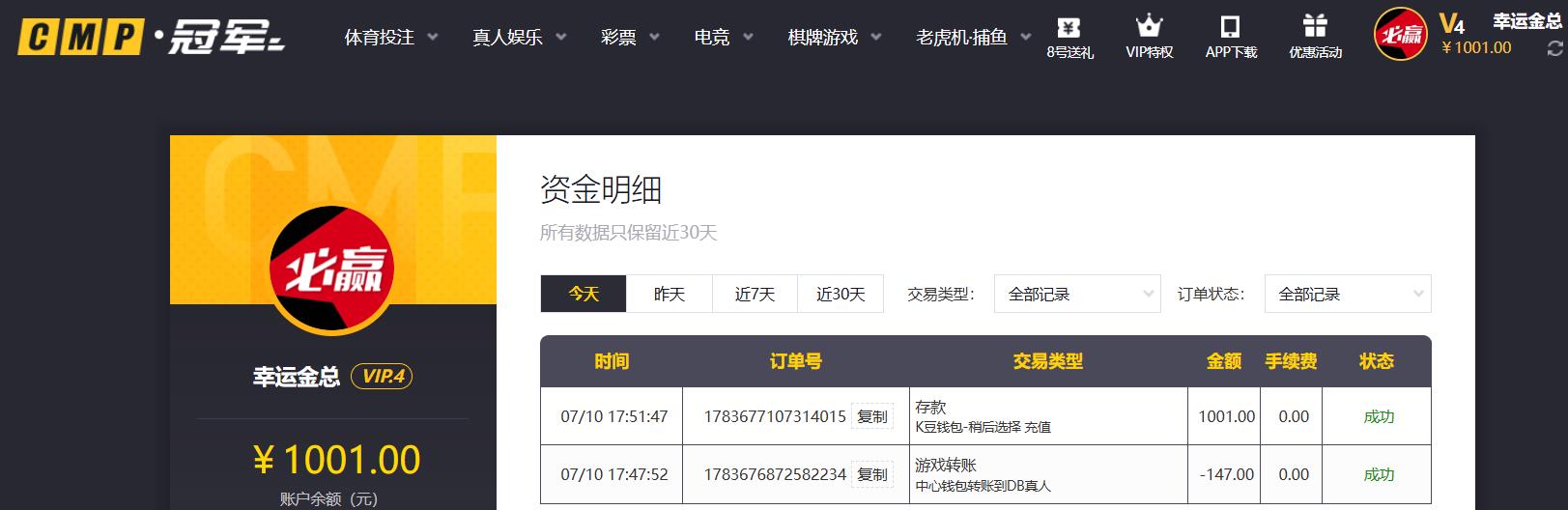Expand the 真人娱乐 menu
Image resolution: width=1568 pixels, height=510 pixels.
click(519, 37)
